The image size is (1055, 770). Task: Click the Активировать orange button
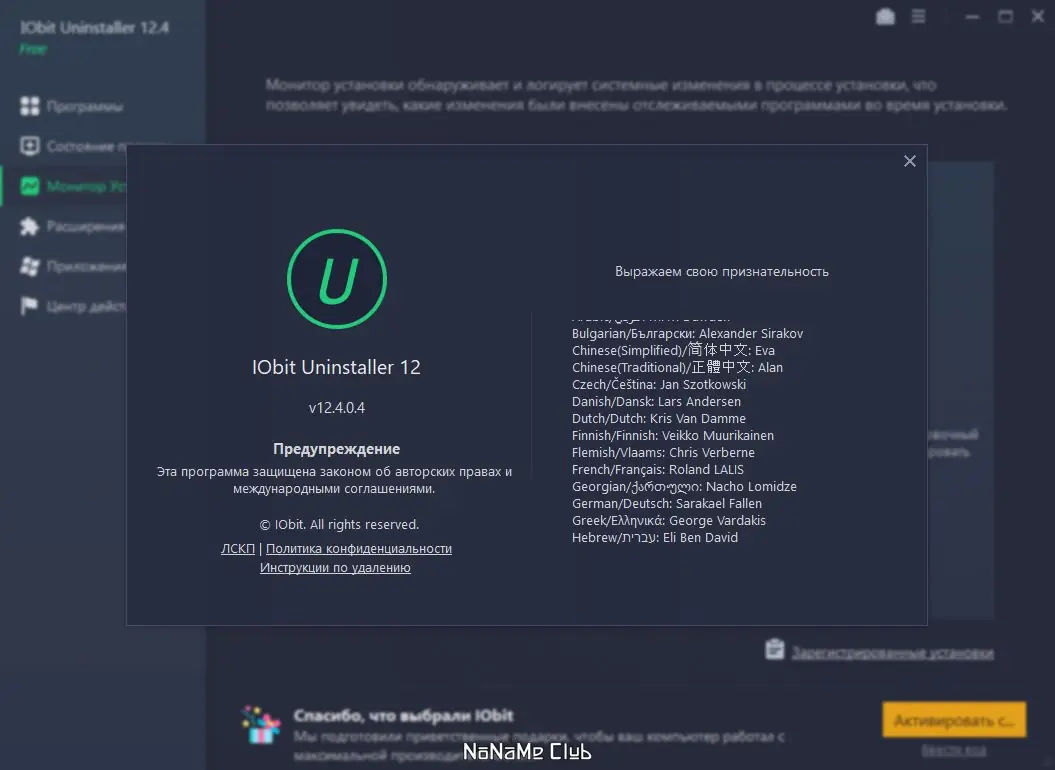(954, 720)
